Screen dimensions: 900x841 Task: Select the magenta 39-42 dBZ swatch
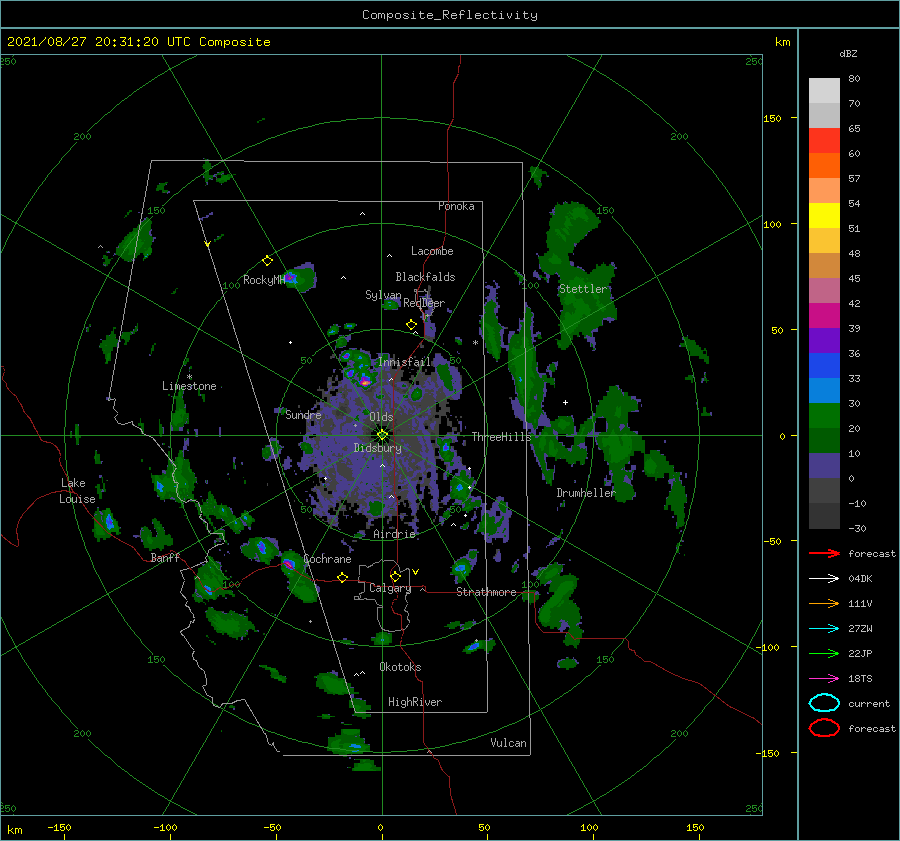click(824, 315)
